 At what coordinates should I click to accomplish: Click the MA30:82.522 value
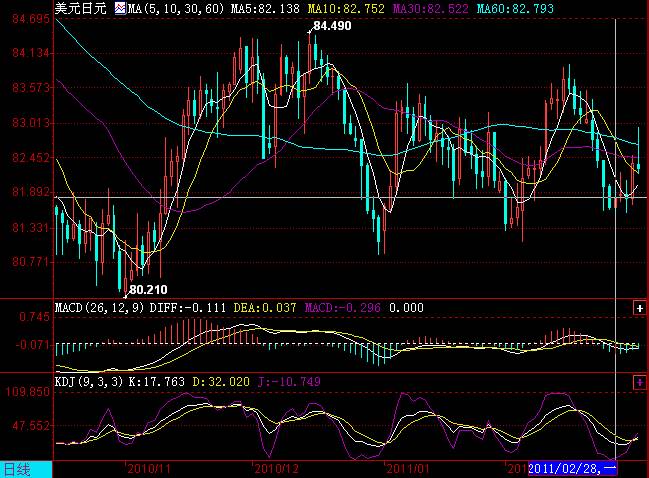click(430, 8)
